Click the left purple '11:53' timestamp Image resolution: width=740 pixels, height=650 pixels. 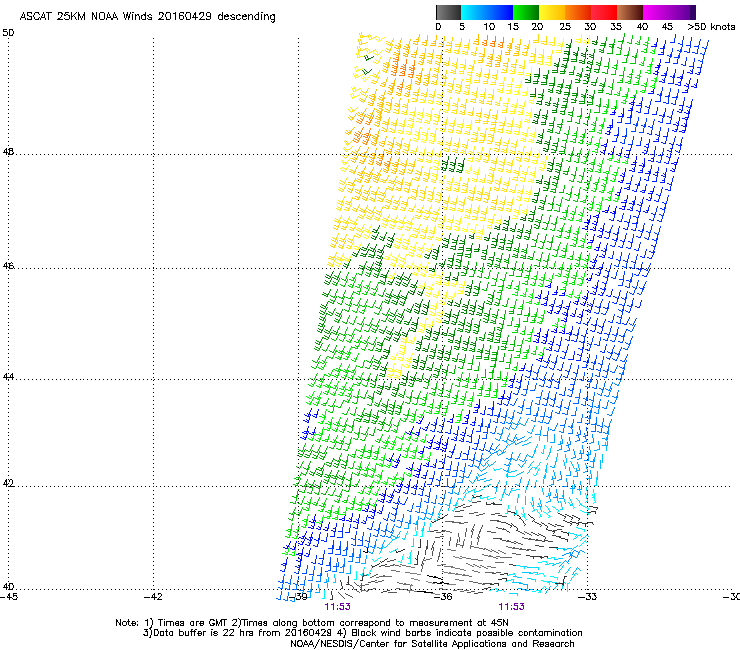pos(337,607)
